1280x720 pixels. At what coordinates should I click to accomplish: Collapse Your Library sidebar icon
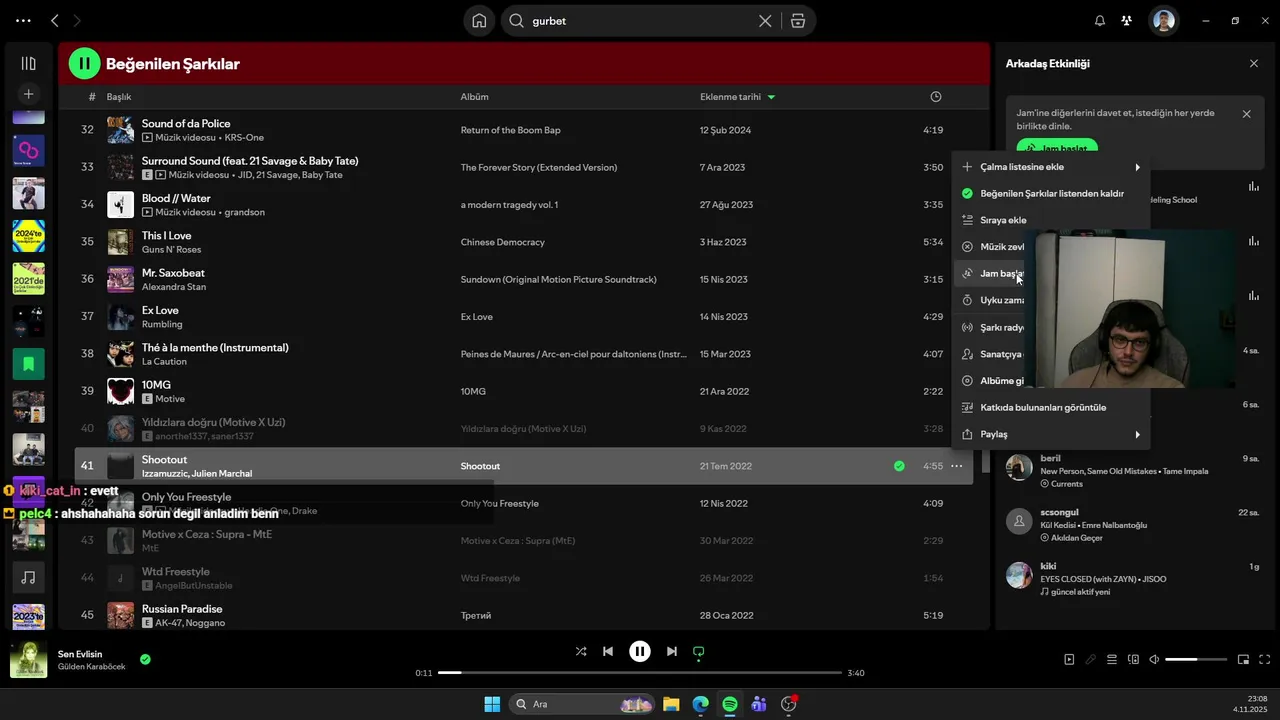(28, 63)
